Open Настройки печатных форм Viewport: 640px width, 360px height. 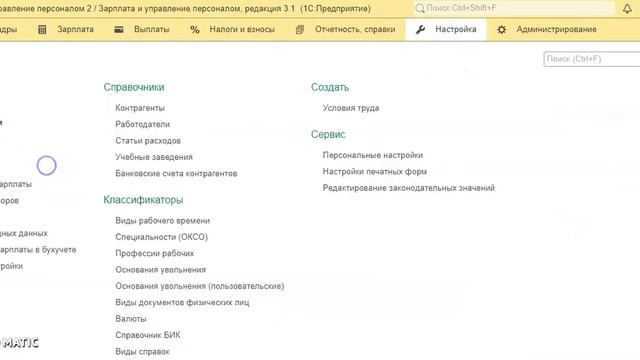tap(375, 171)
